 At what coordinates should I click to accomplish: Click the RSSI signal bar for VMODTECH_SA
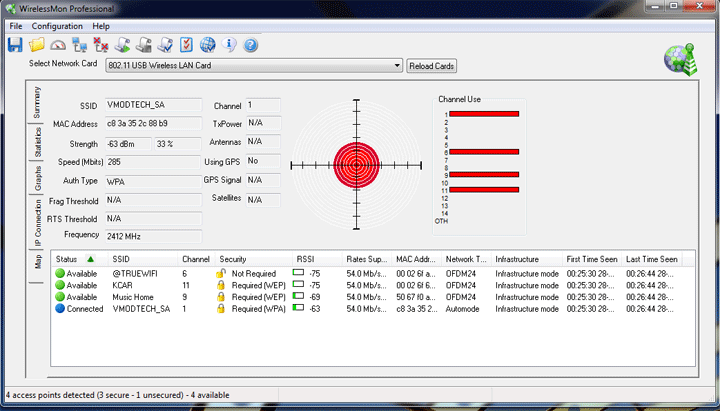[298, 307]
